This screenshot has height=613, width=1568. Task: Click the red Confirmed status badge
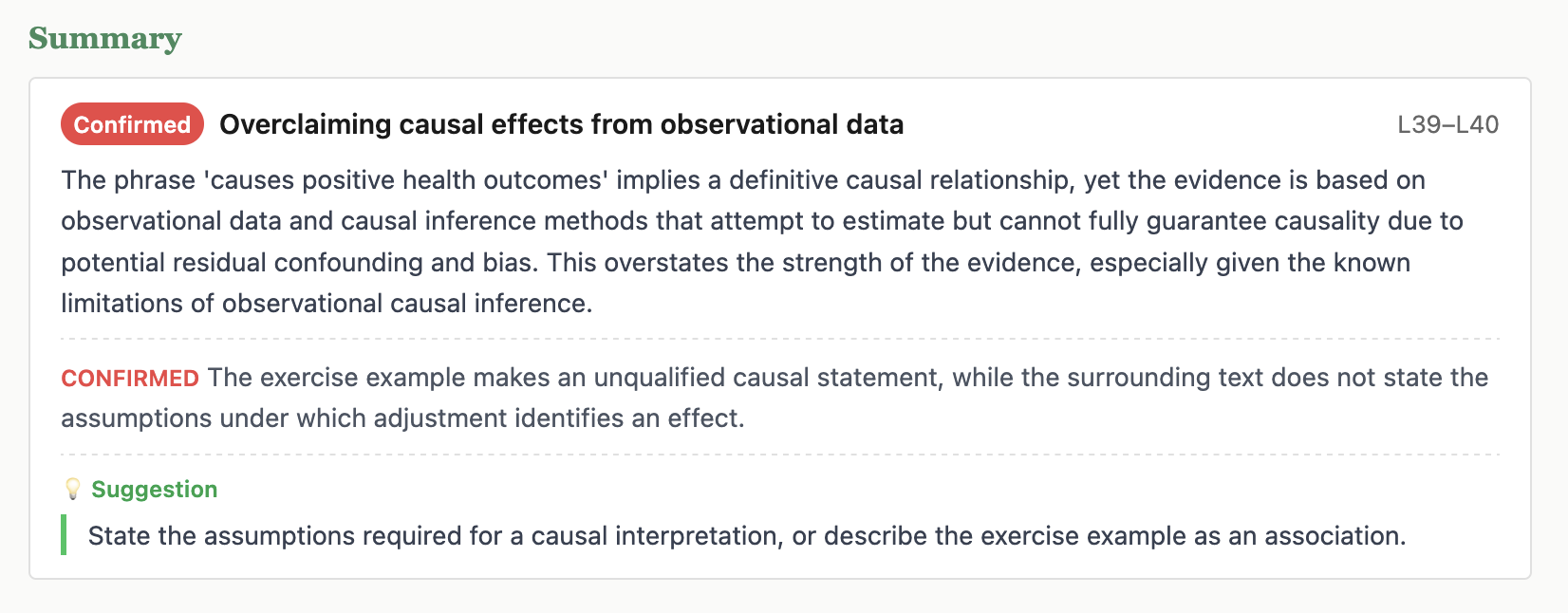(x=132, y=124)
